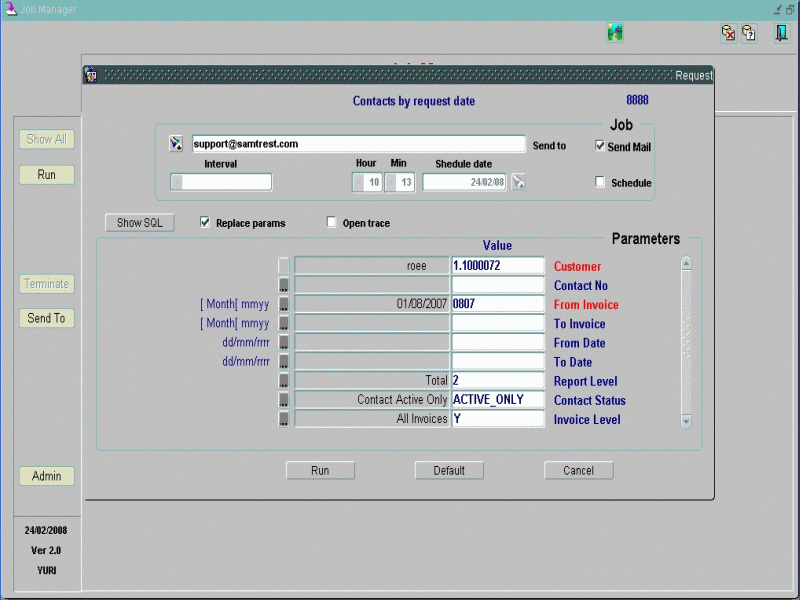Image resolution: width=800 pixels, height=600 pixels.
Task: Open the value list for Contact Status
Action: [284, 400]
